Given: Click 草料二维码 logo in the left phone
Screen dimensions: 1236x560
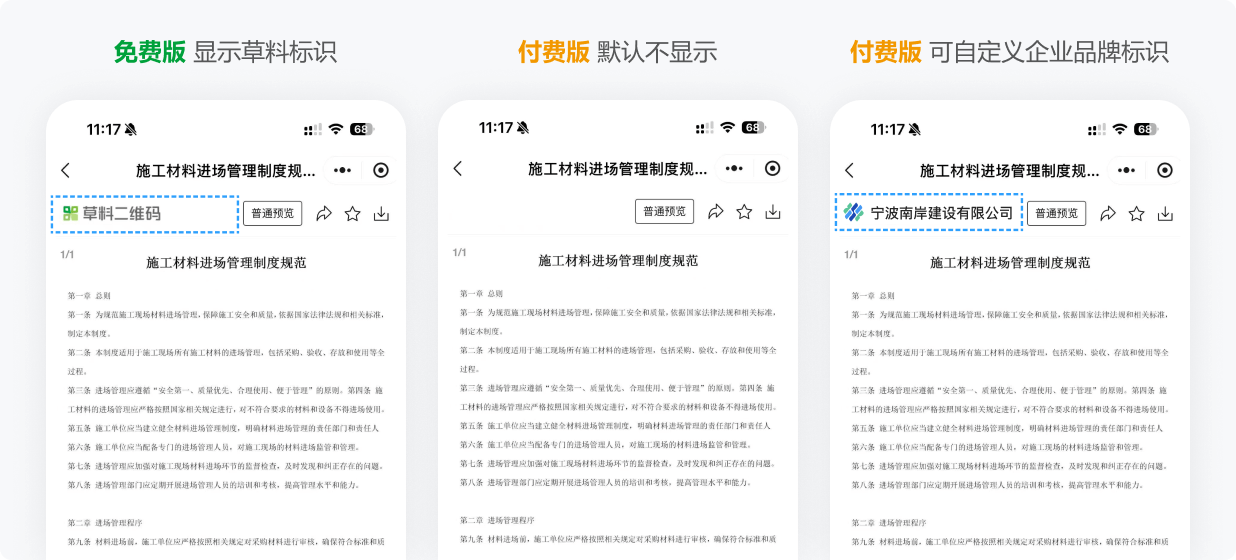Looking at the screenshot, I should click(111, 214).
